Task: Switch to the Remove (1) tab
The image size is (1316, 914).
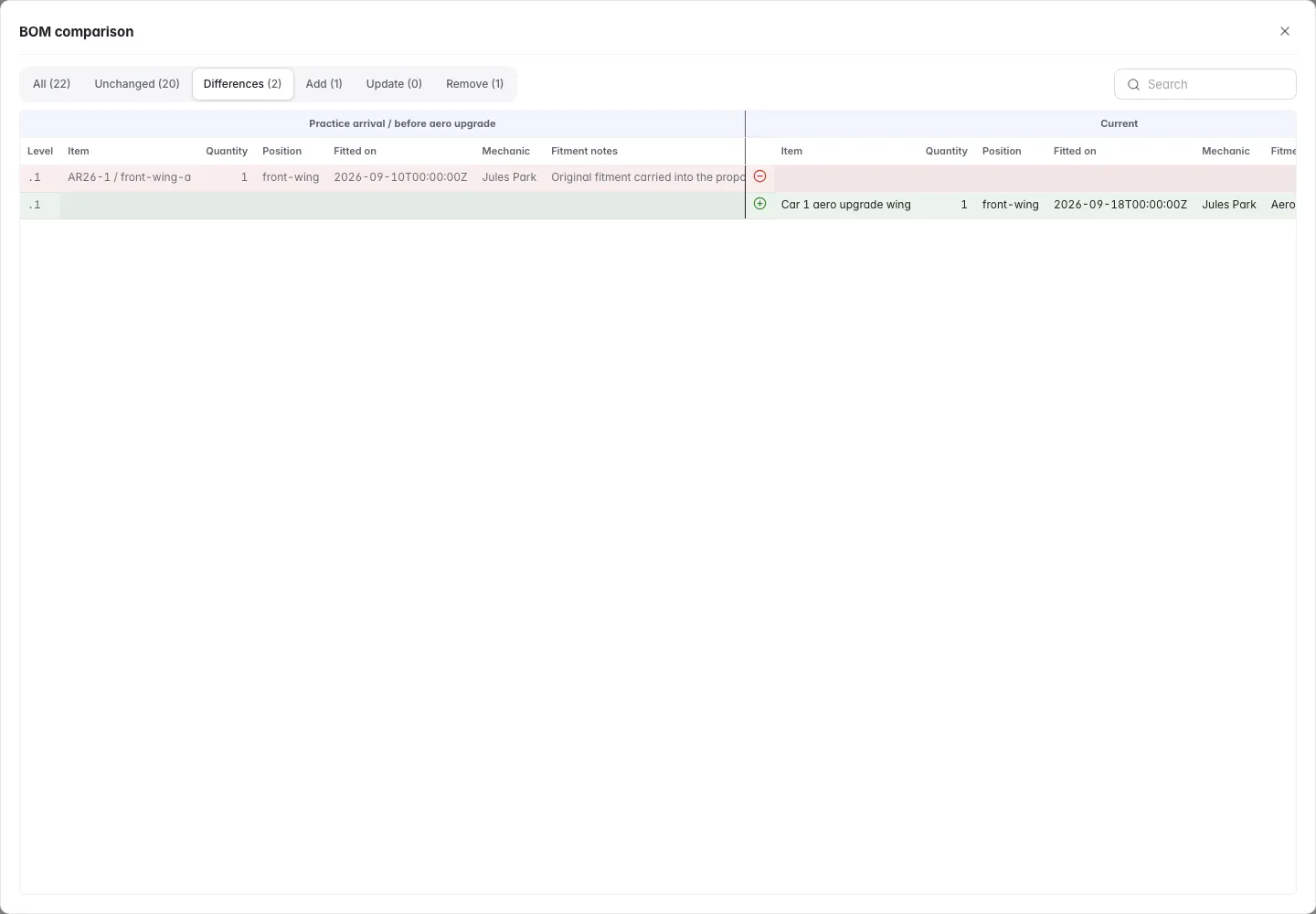Action: click(474, 84)
